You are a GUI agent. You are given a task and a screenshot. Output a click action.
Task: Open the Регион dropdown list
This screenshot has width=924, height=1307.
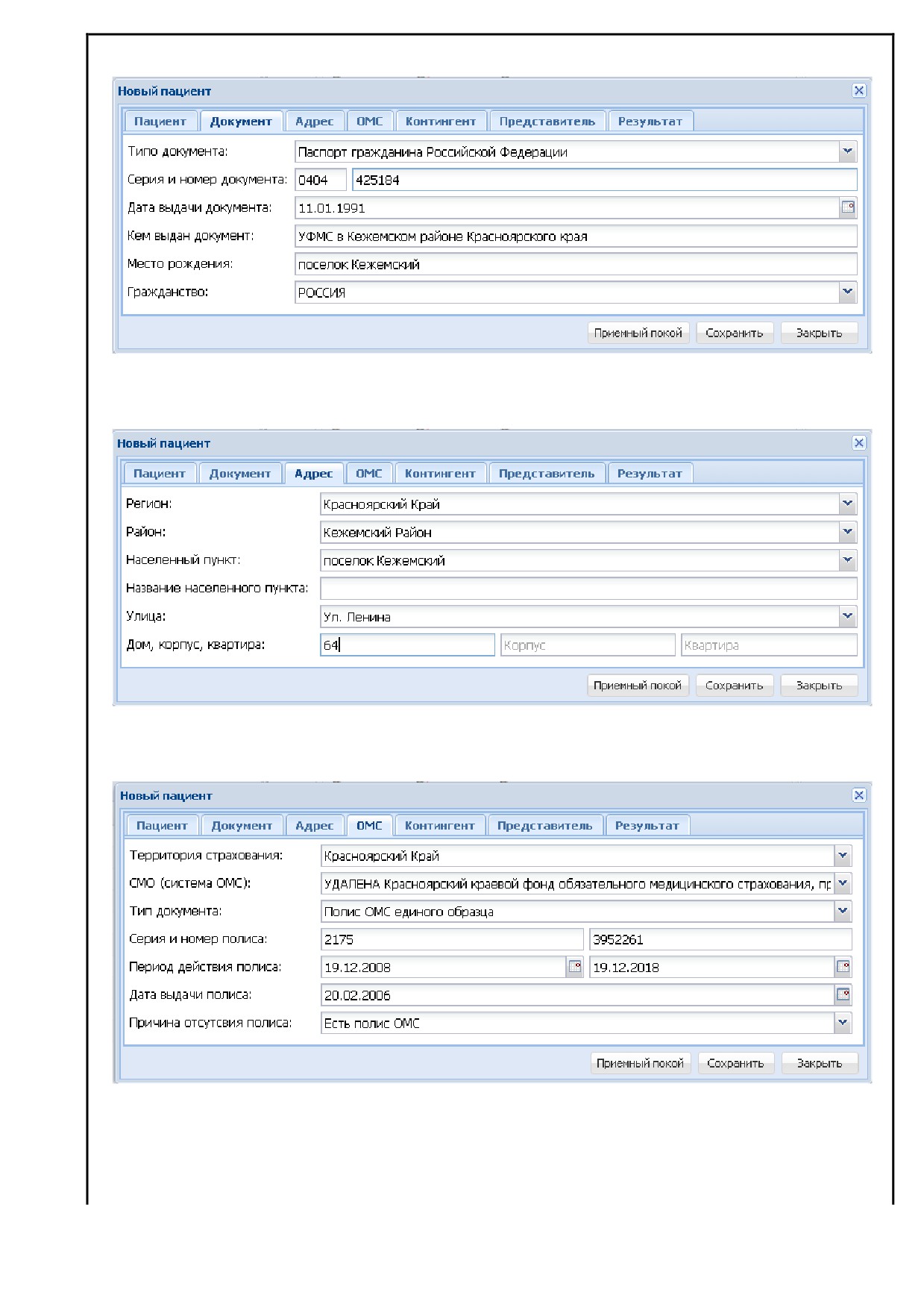848,504
